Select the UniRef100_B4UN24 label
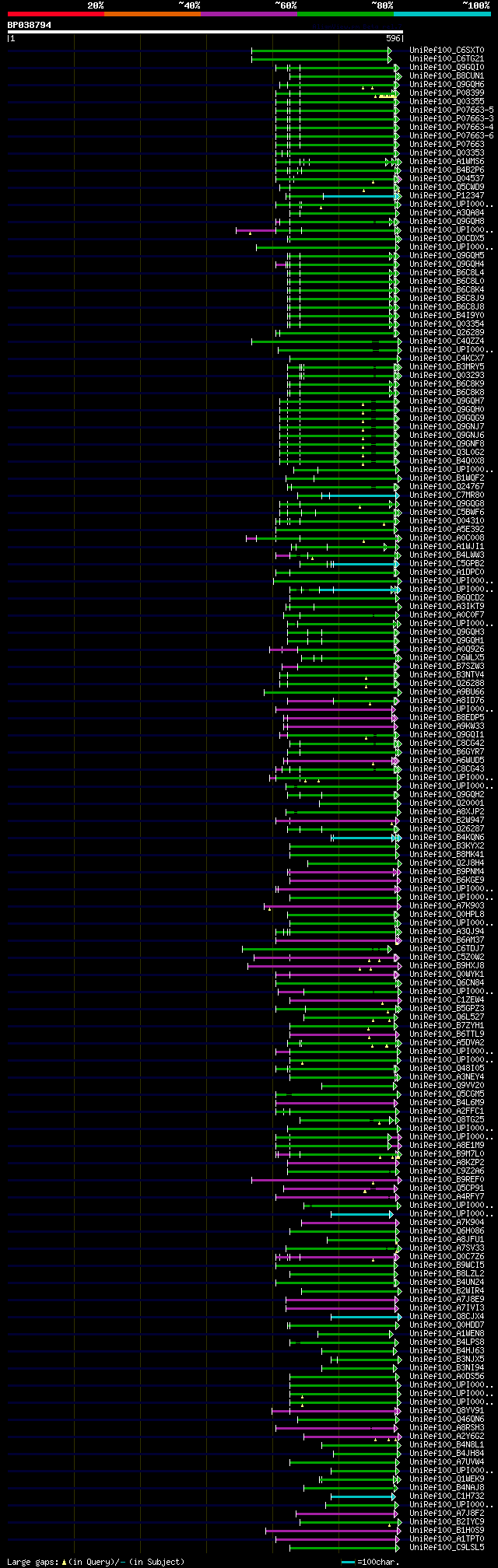The width and height of the screenshot is (498, 1568). pos(447,1283)
